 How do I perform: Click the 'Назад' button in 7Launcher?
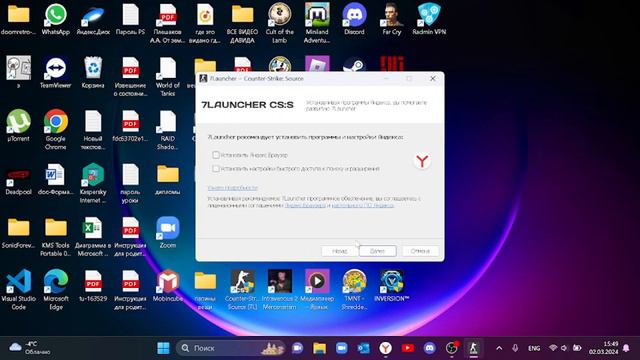(x=340, y=251)
